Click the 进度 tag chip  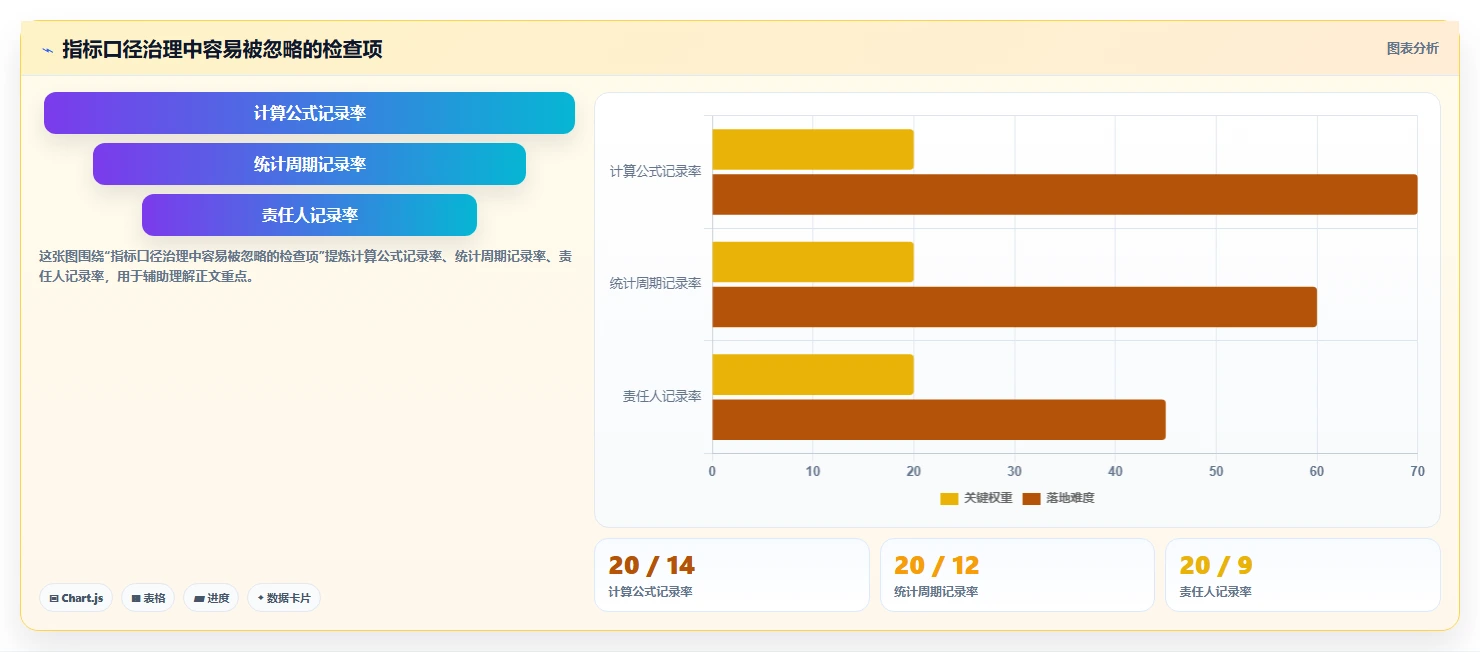(x=211, y=598)
